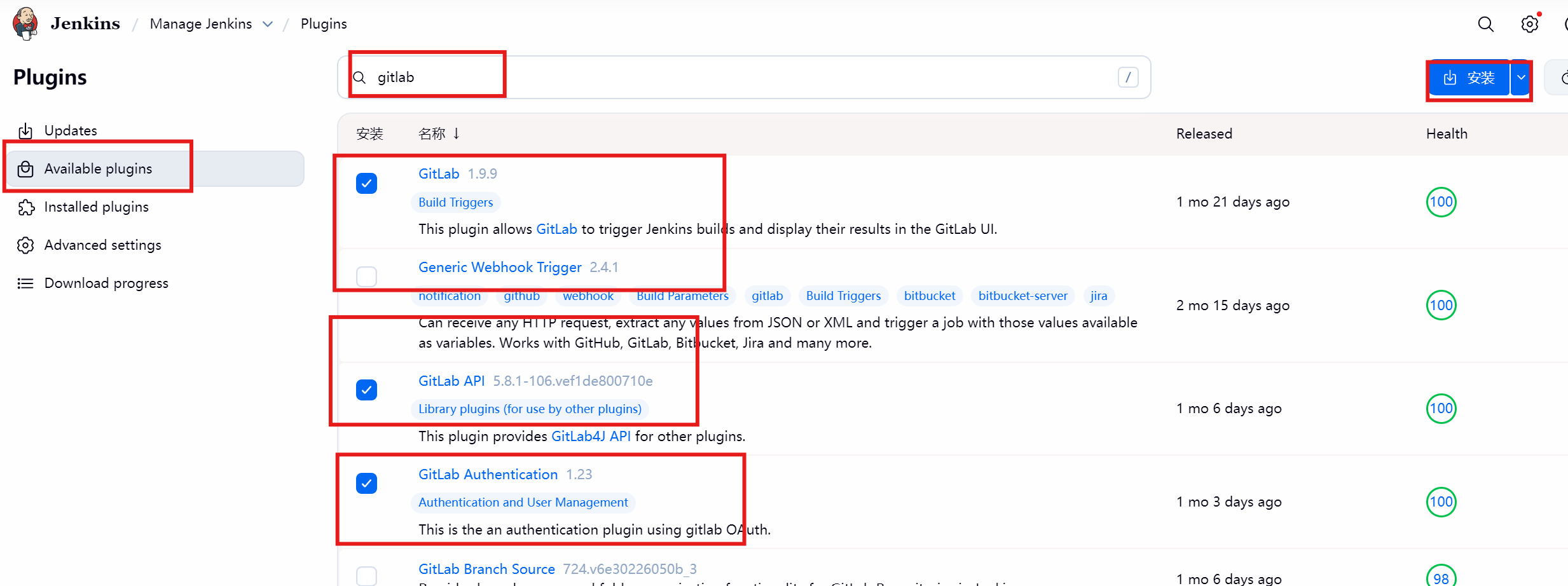Click the 安装 column header
This screenshot has height=586, width=1568.
click(369, 133)
